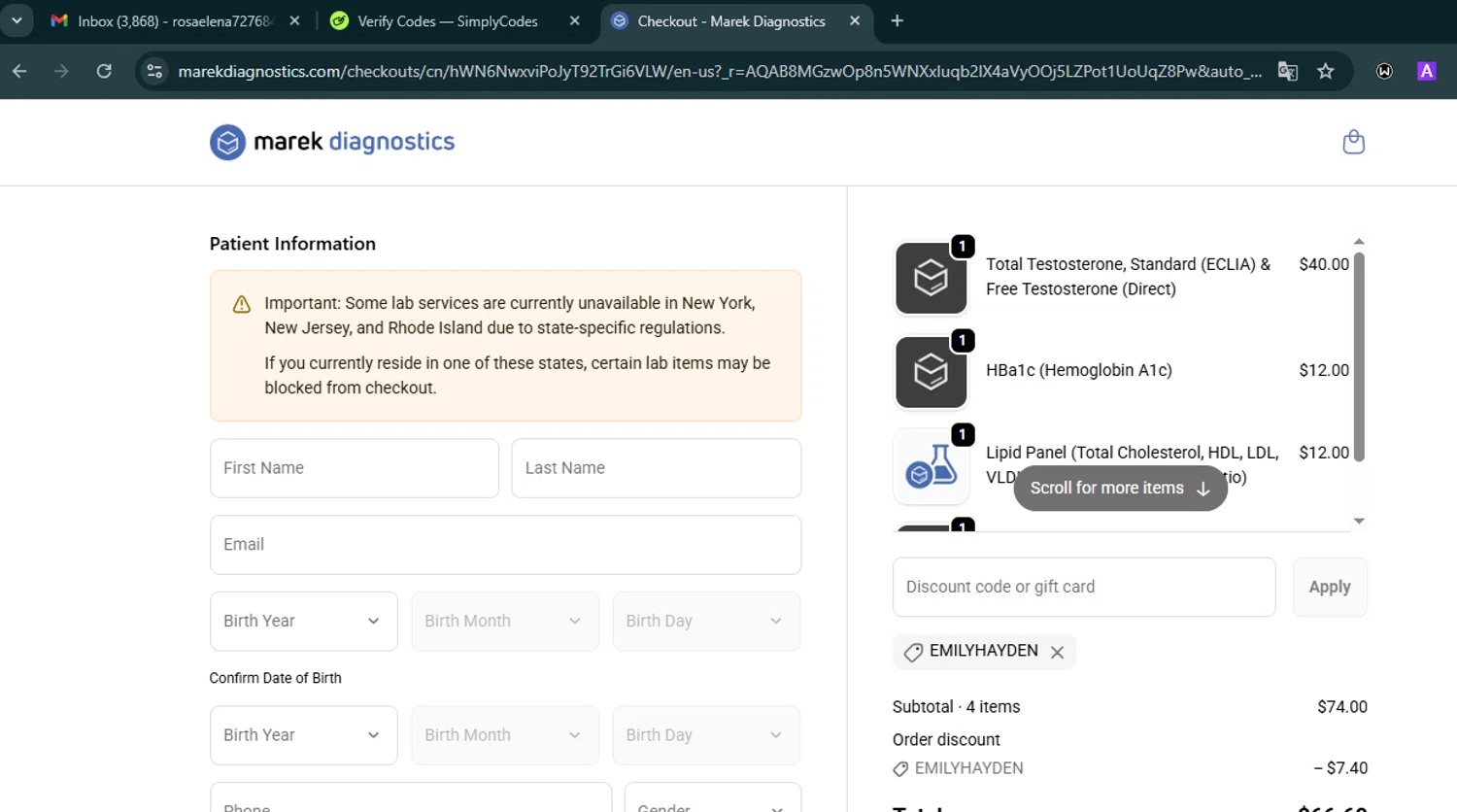Click the $74.00 subtotal amount
Screen dimensions: 1457x812
1342,707
